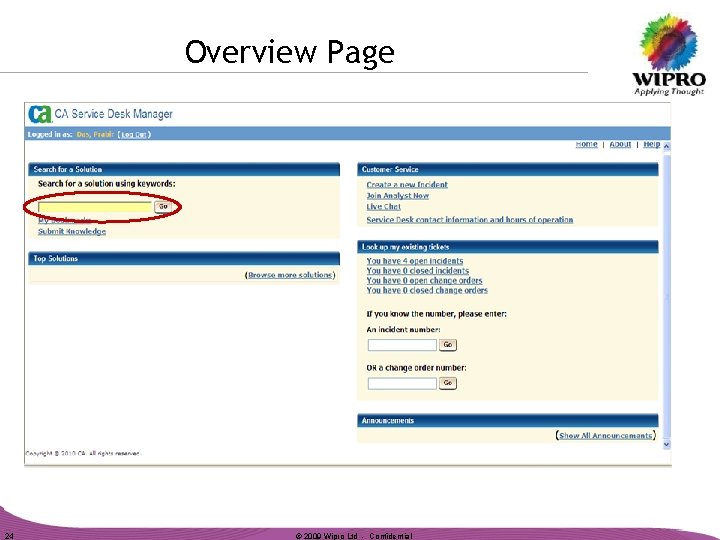Screen dimensions: 720x540
Task: View your 0 open change orders
Action: pos(424,280)
